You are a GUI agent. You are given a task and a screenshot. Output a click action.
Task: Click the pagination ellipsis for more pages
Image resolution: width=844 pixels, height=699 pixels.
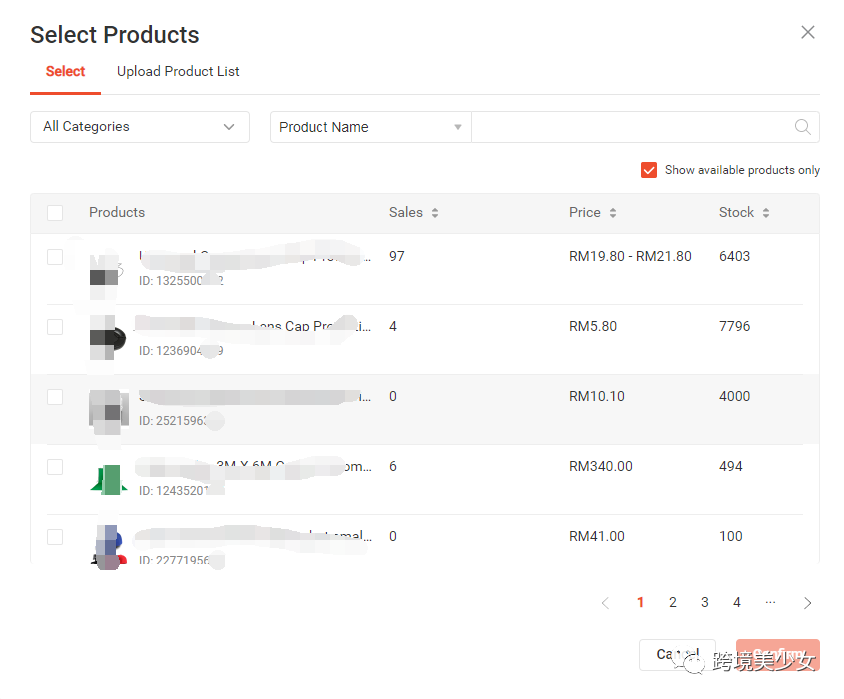click(770, 602)
